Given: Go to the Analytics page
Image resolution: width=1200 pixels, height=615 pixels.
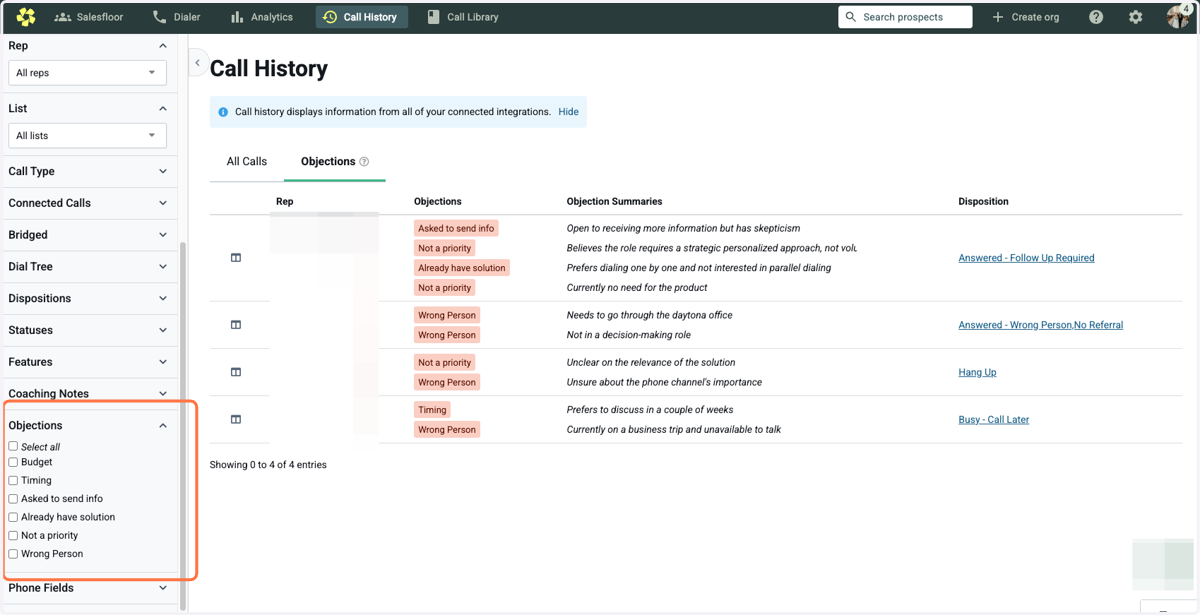Looking at the screenshot, I should click(262, 17).
